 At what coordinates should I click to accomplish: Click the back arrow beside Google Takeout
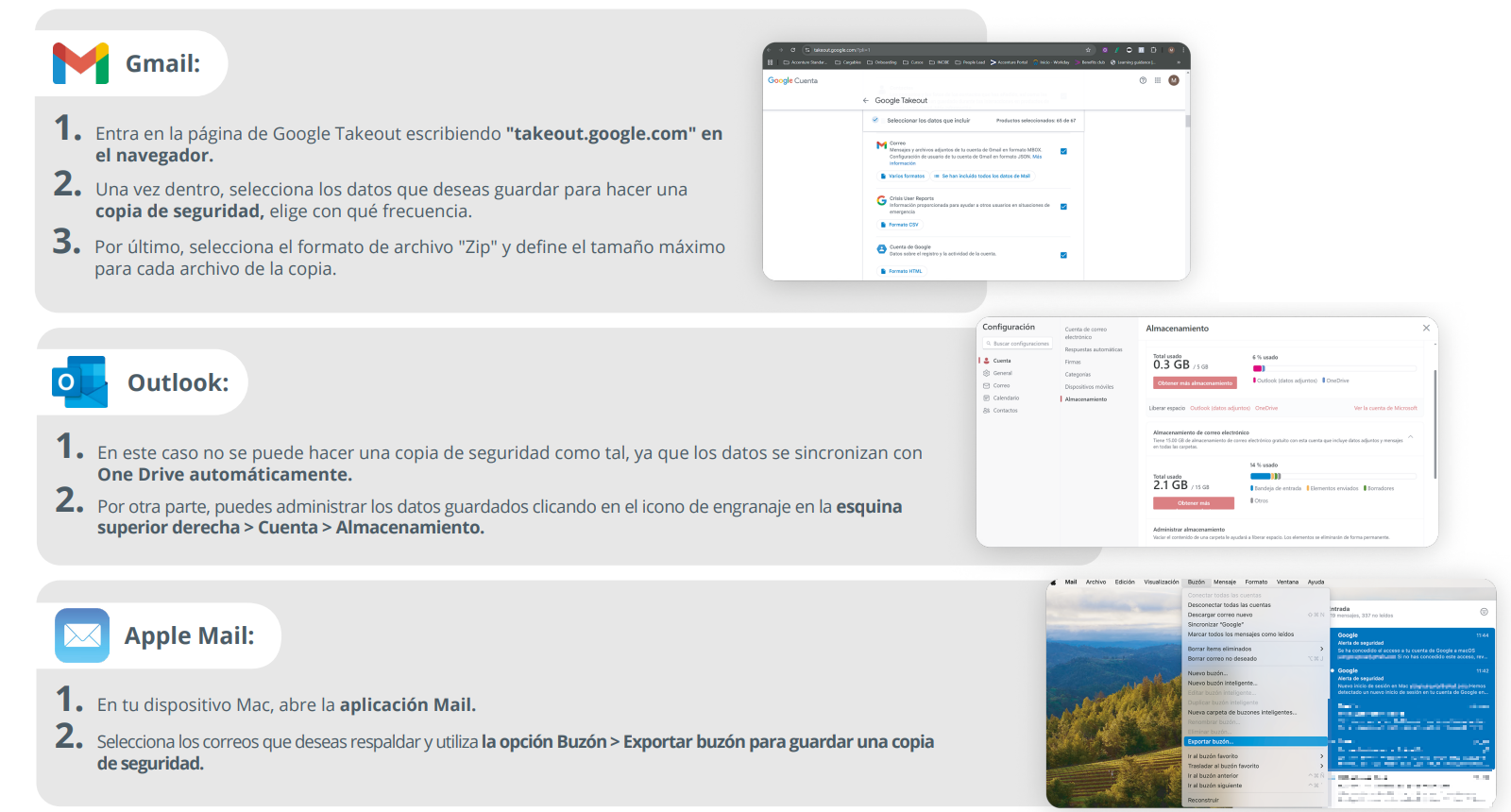[x=865, y=100]
